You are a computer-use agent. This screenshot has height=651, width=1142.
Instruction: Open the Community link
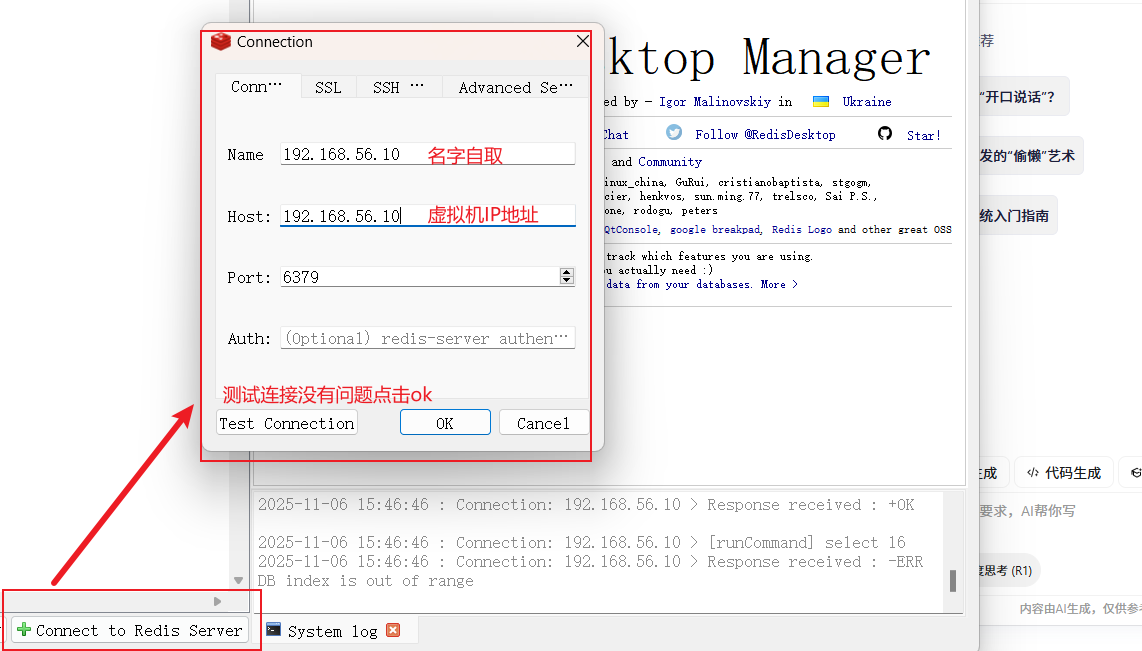(670, 162)
